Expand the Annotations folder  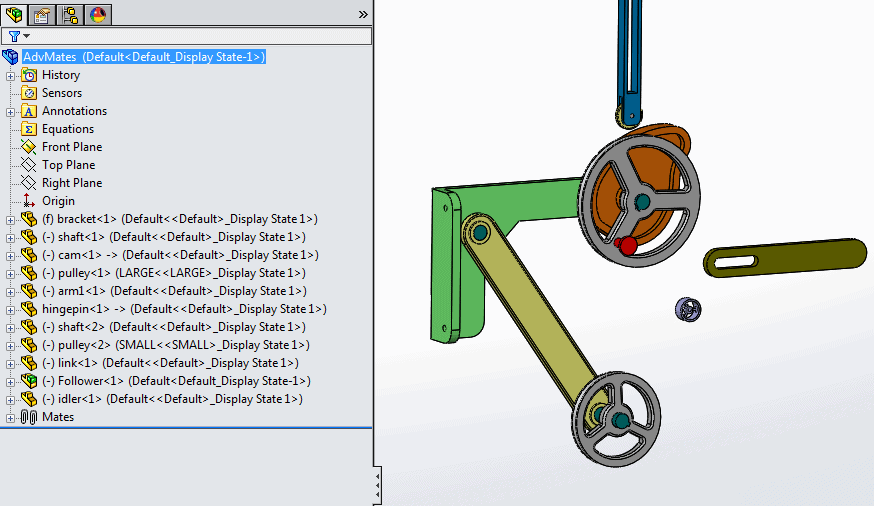pos(11,111)
